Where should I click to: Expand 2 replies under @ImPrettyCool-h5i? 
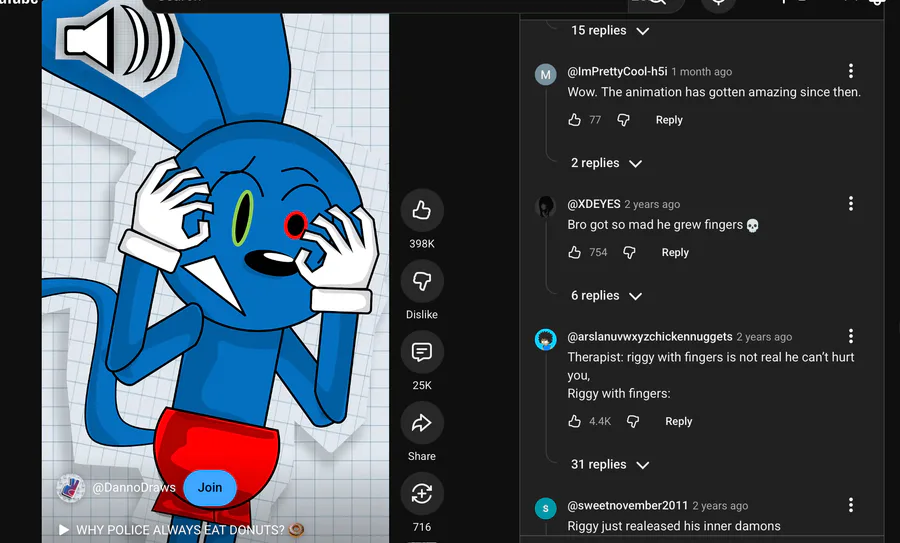pos(606,163)
